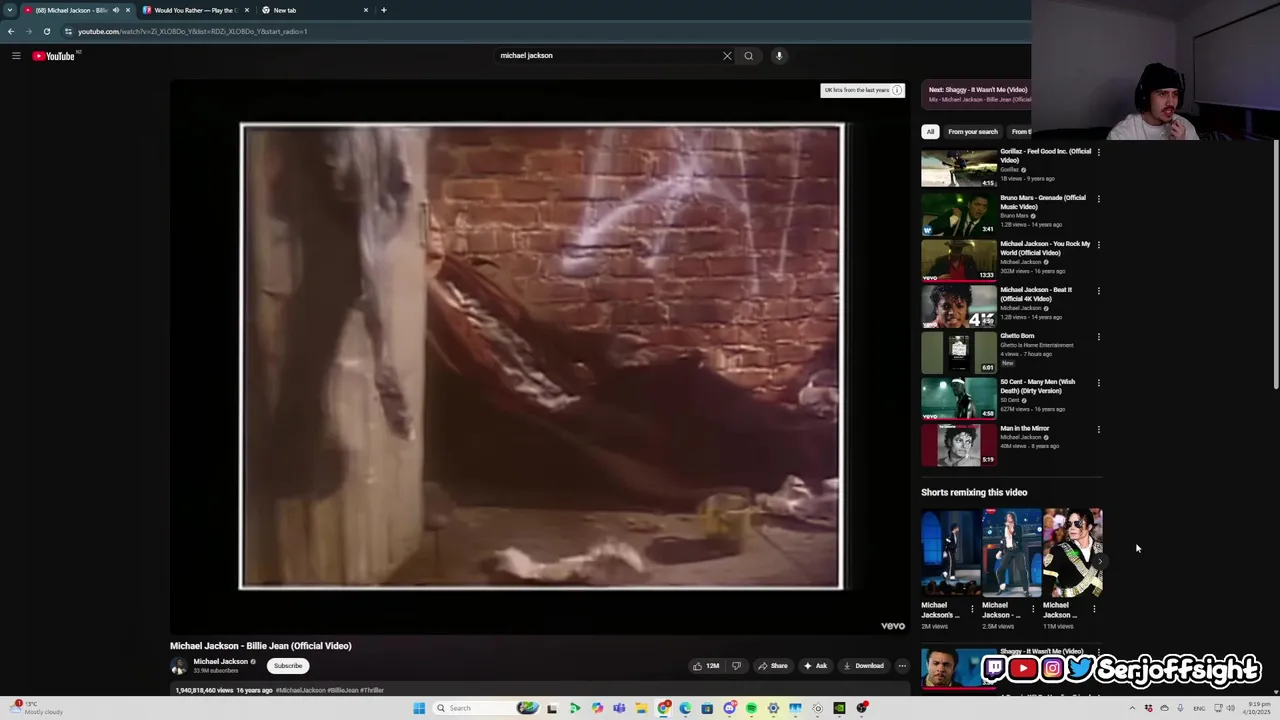Open Michael Jackson channel name link
The width and height of the screenshot is (1280, 720).
click(x=220, y=662)
